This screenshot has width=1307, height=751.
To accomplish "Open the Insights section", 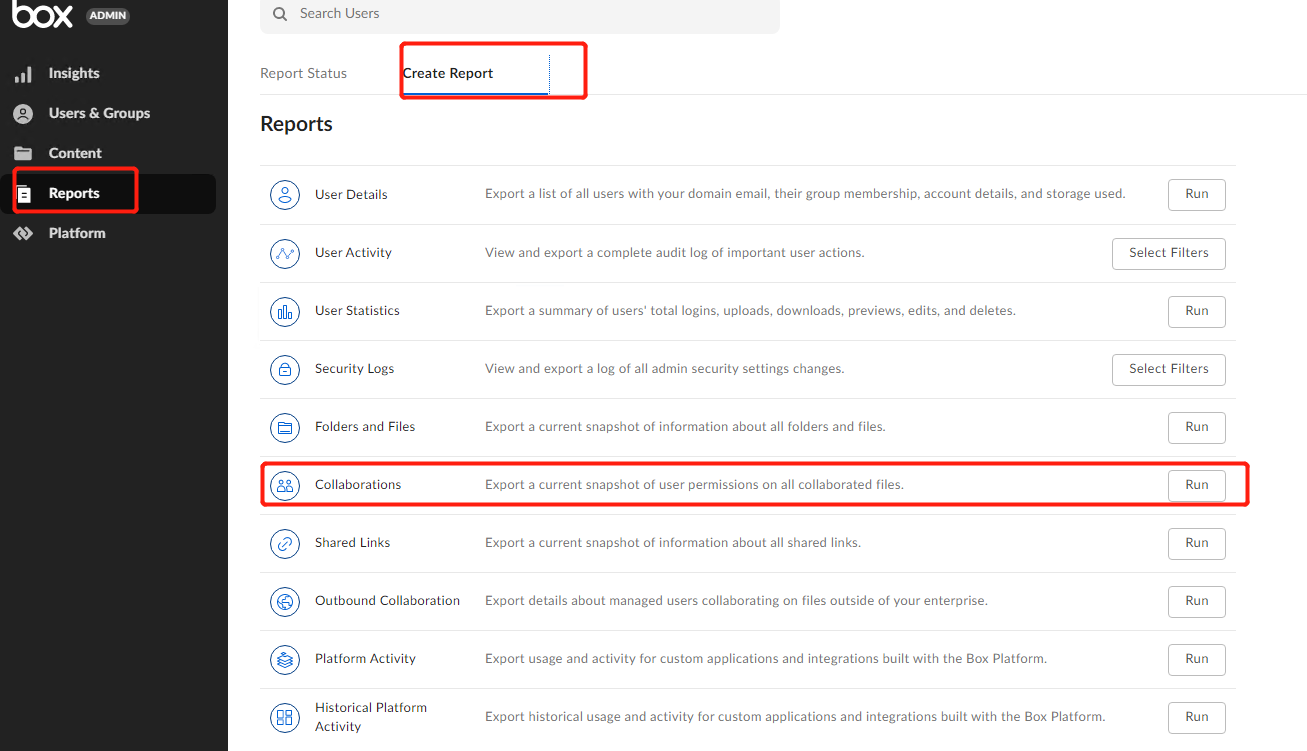I will pyautogui.click(x=74, y=74).
